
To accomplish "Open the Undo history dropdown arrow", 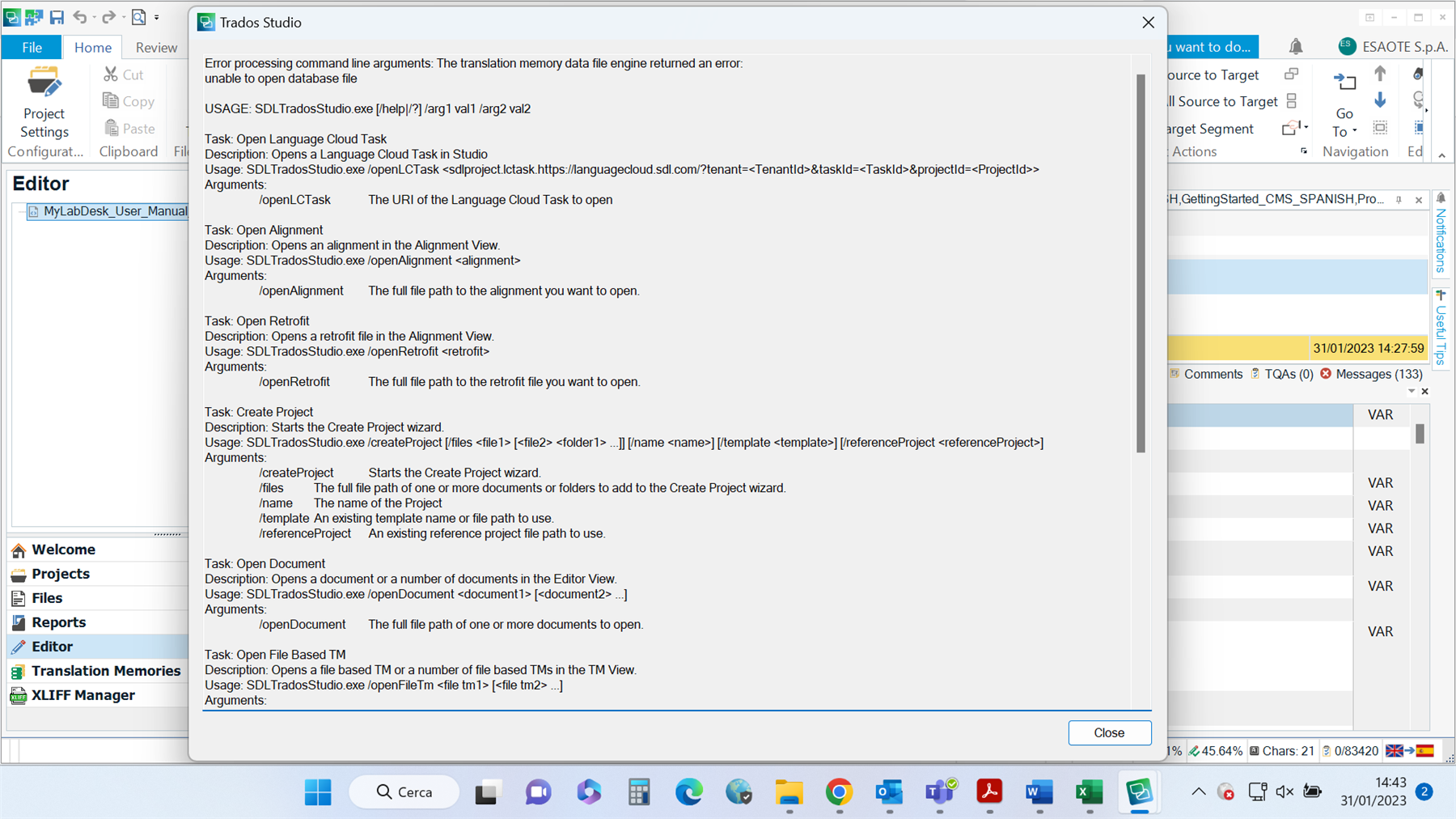I will coord(93,17).
